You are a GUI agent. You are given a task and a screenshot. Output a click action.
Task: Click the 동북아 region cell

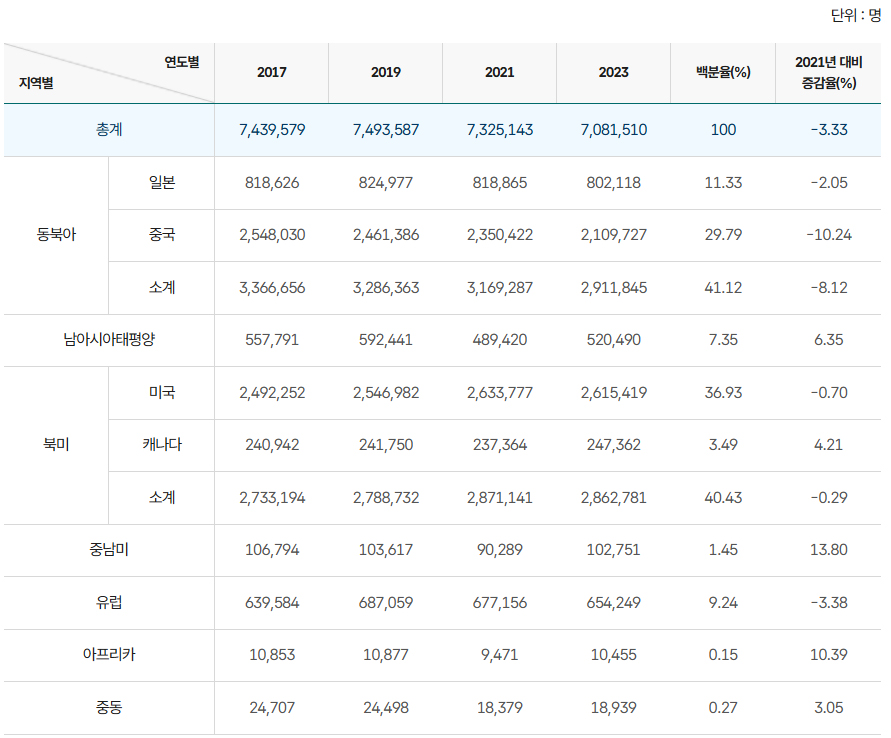point(56,235)
